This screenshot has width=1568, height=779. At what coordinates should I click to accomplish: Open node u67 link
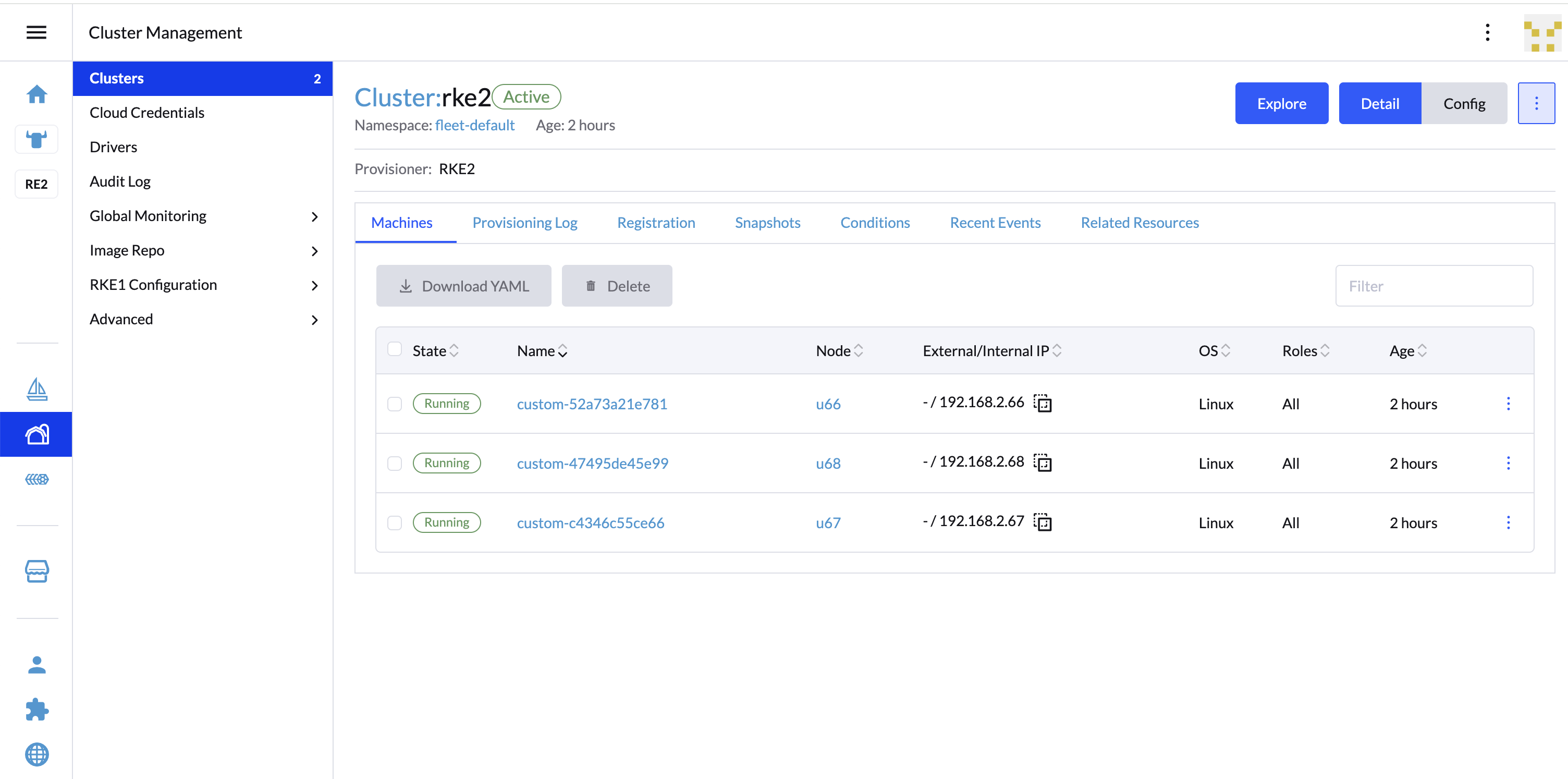click(x=828, y=522)
